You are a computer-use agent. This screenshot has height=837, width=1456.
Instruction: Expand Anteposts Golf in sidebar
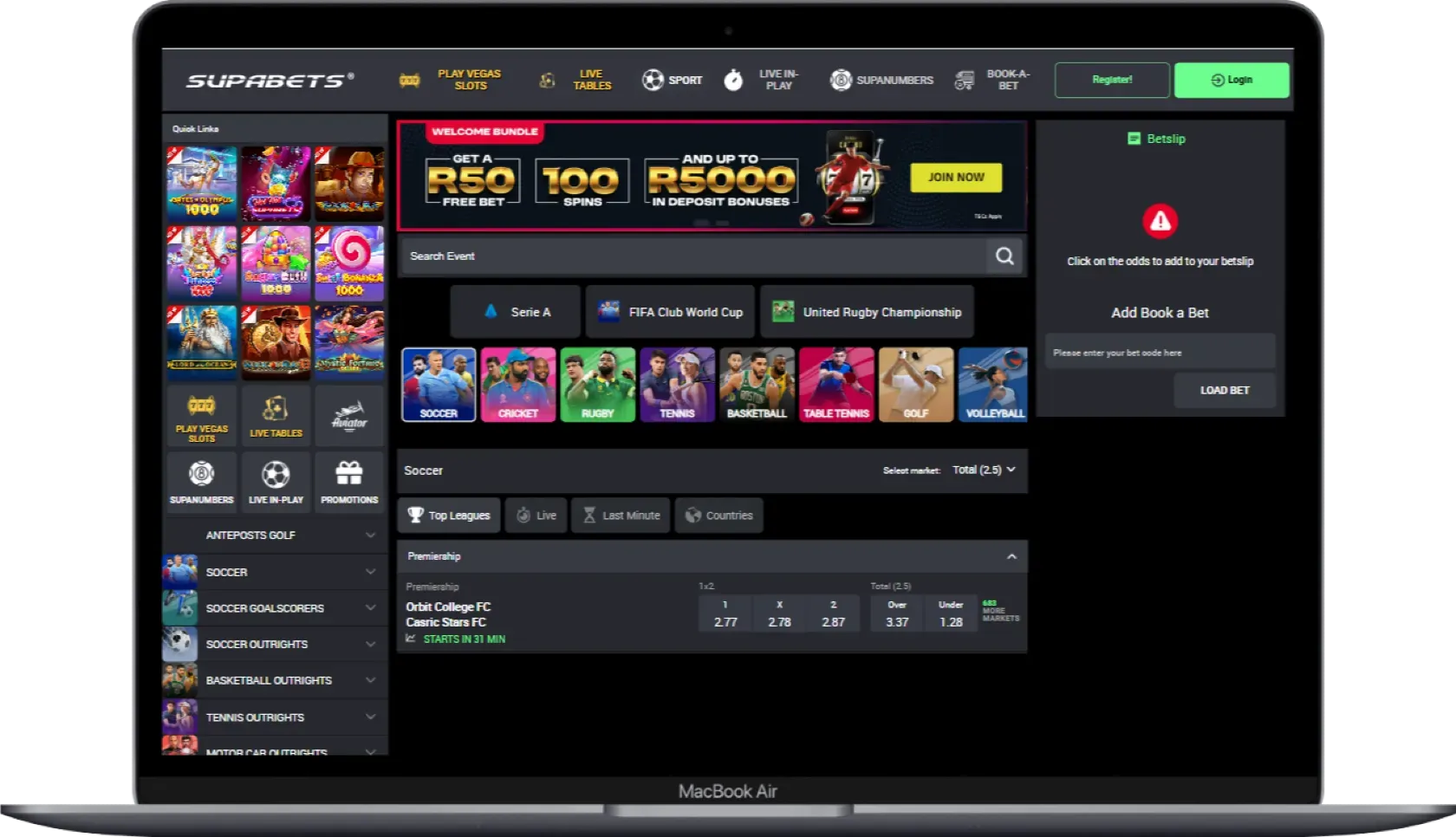point(275,535)
